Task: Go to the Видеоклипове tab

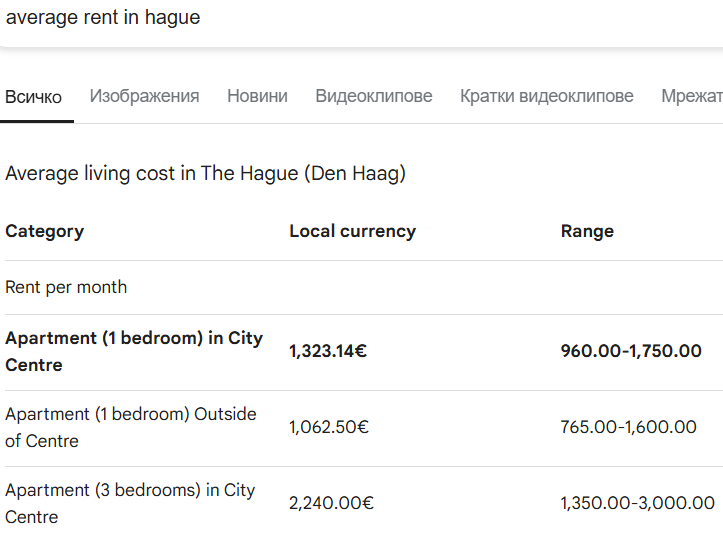Action: click(374, 96)
